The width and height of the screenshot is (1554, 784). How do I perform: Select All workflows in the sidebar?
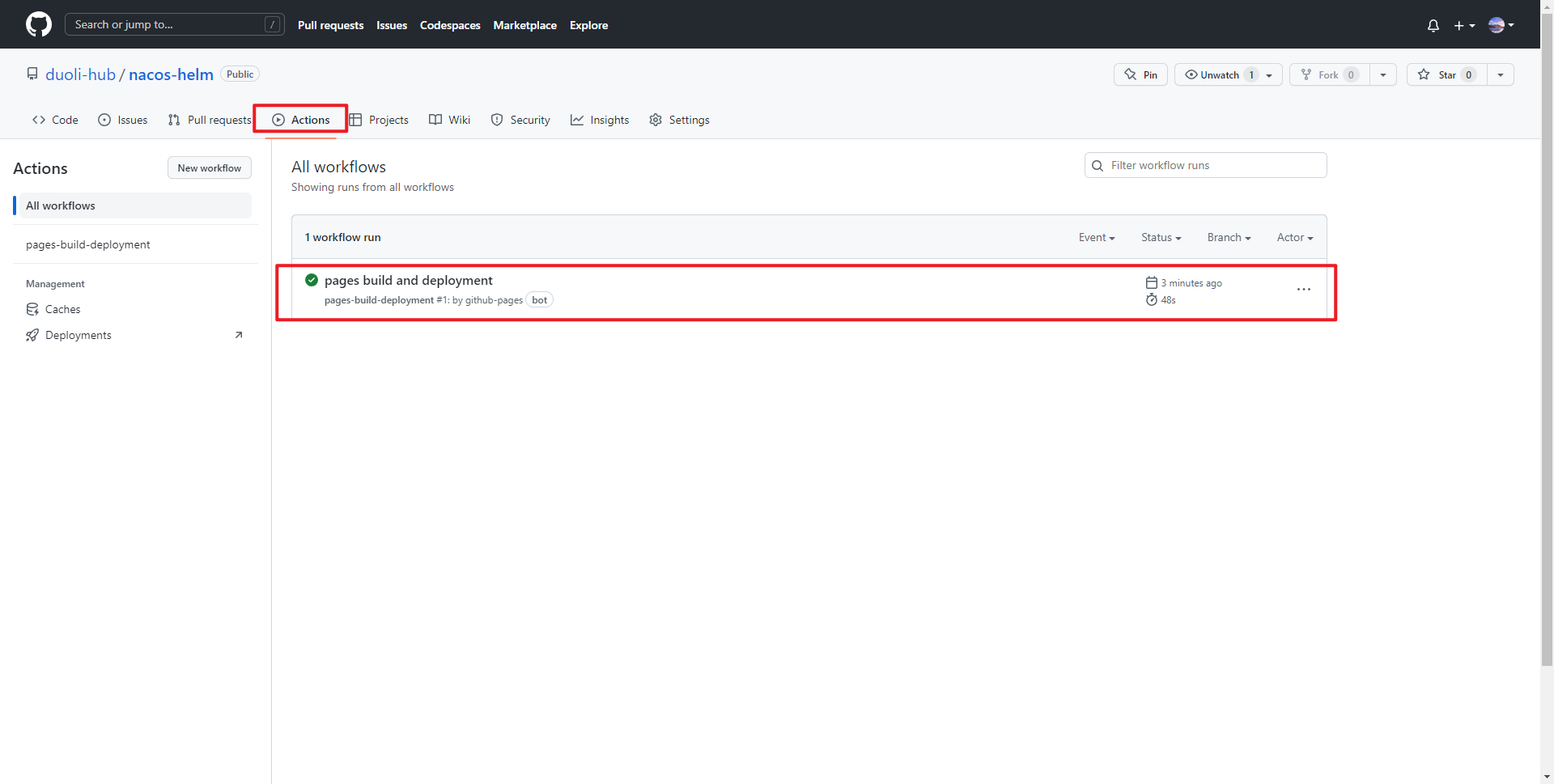click(x=60, y=206)
